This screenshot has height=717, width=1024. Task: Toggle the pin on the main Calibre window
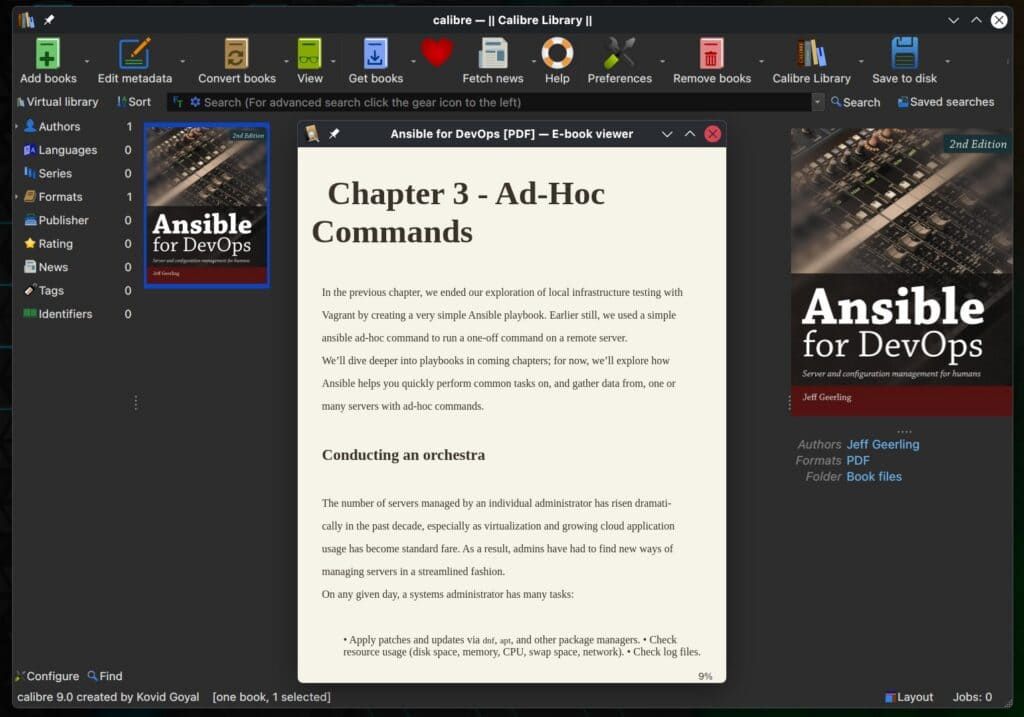46,18
